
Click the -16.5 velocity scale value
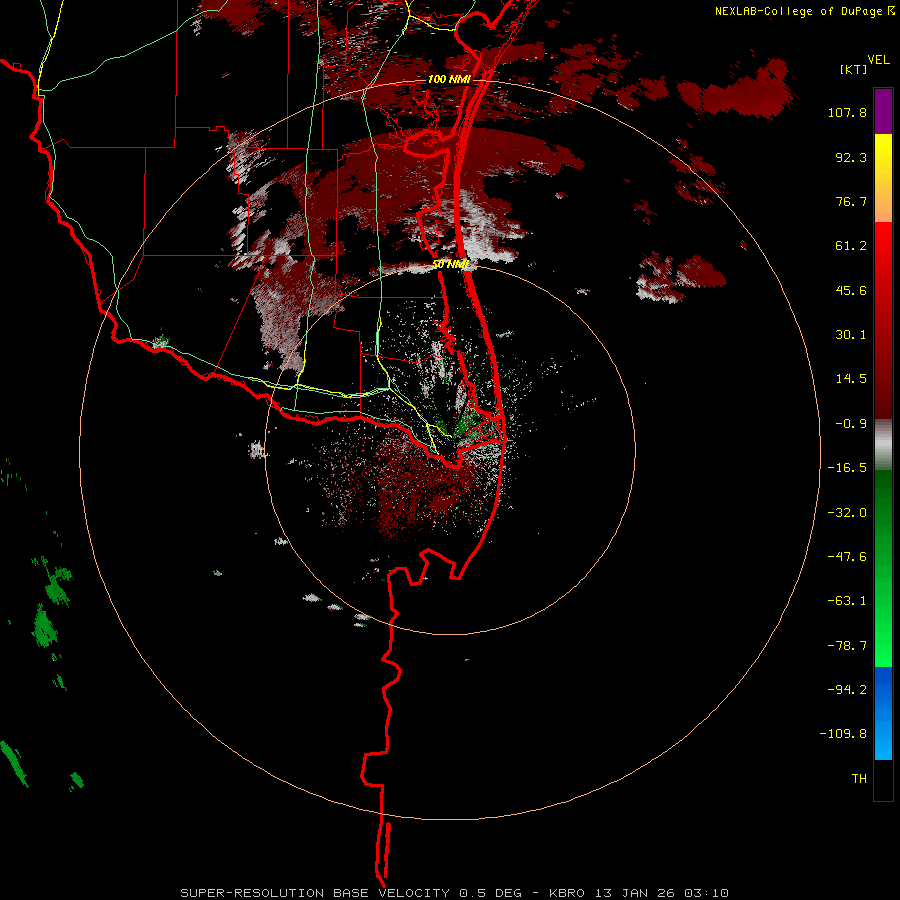(x=847, y=468)
